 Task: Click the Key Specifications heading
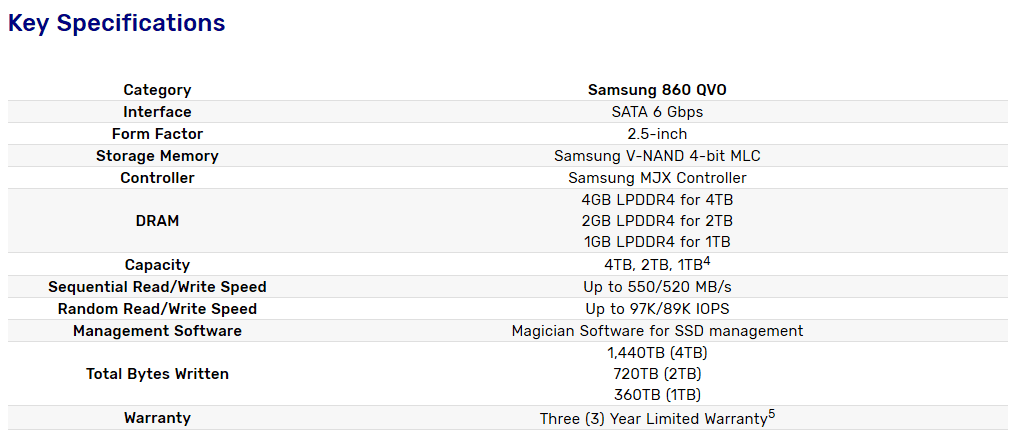coord(117,23)
